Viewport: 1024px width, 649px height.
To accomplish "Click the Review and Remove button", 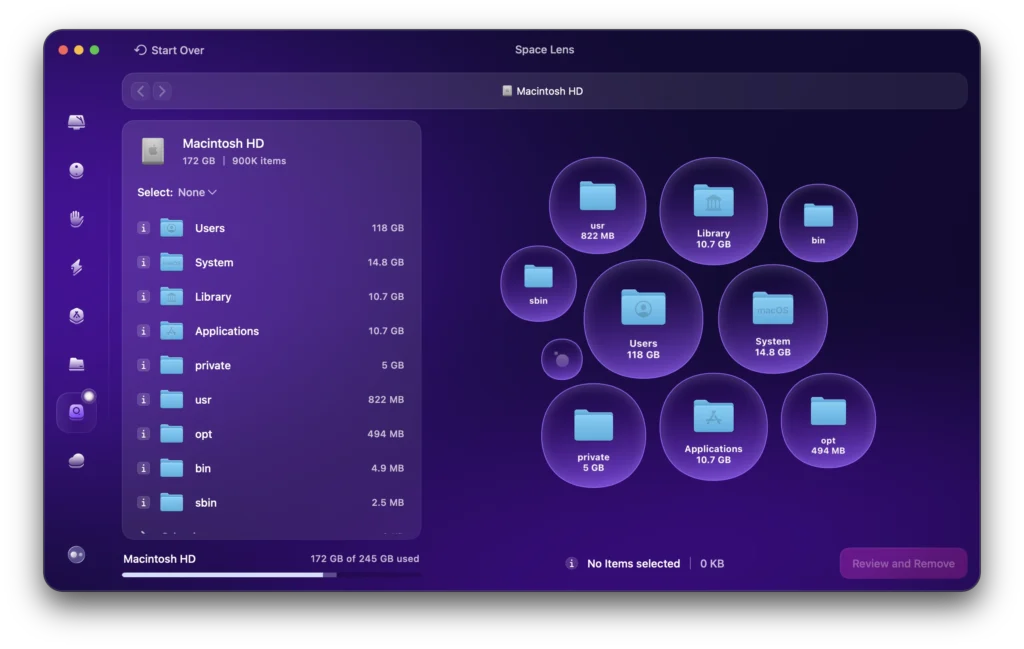I will pyautogui.click(x=902, y=563).
